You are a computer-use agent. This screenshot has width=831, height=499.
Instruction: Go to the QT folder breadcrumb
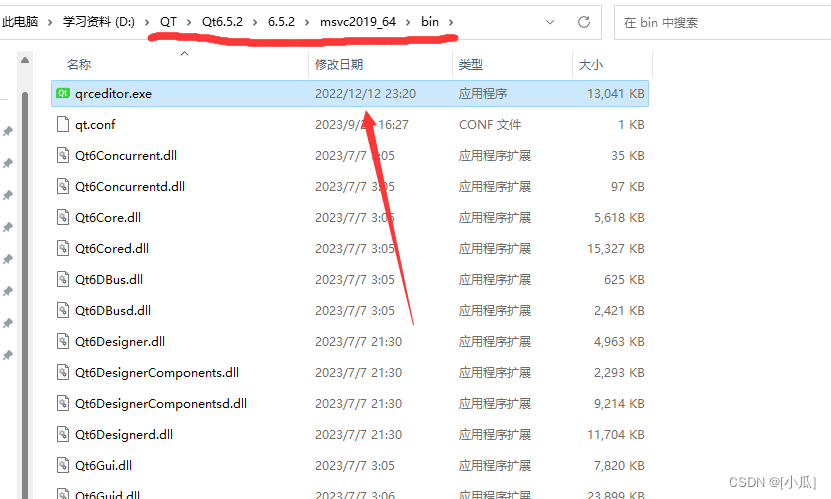tap(168, 22)
